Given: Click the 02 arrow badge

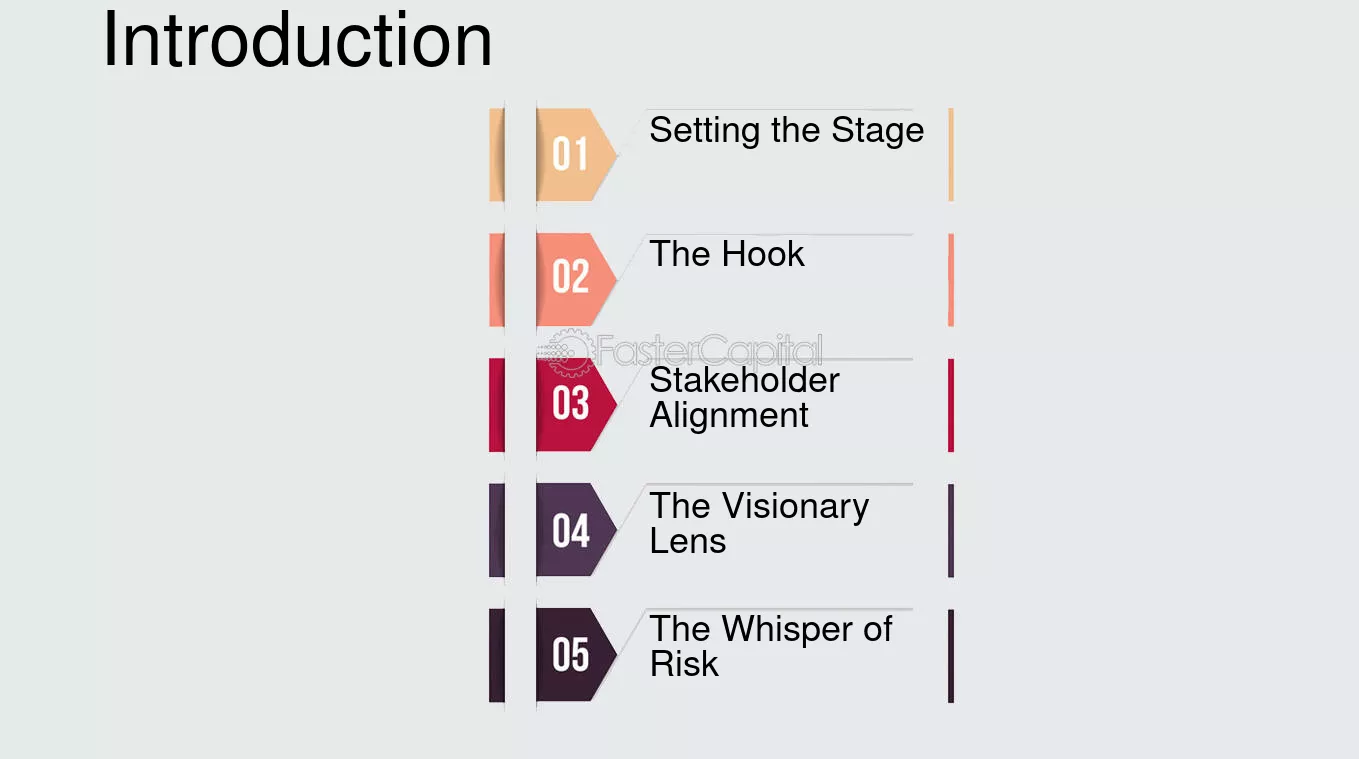Looking at the screenshot, I should [x=575, y=279].
